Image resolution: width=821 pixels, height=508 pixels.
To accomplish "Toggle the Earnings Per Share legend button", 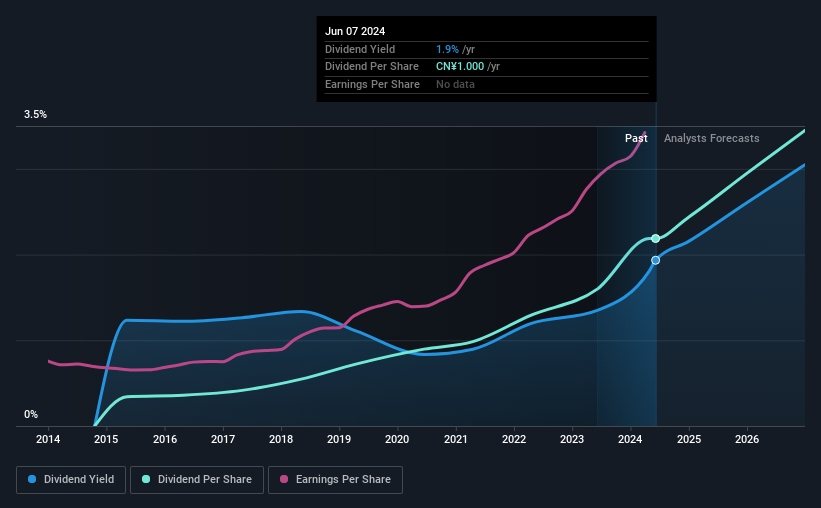I will pyautogui.click(x=335, y=479).
